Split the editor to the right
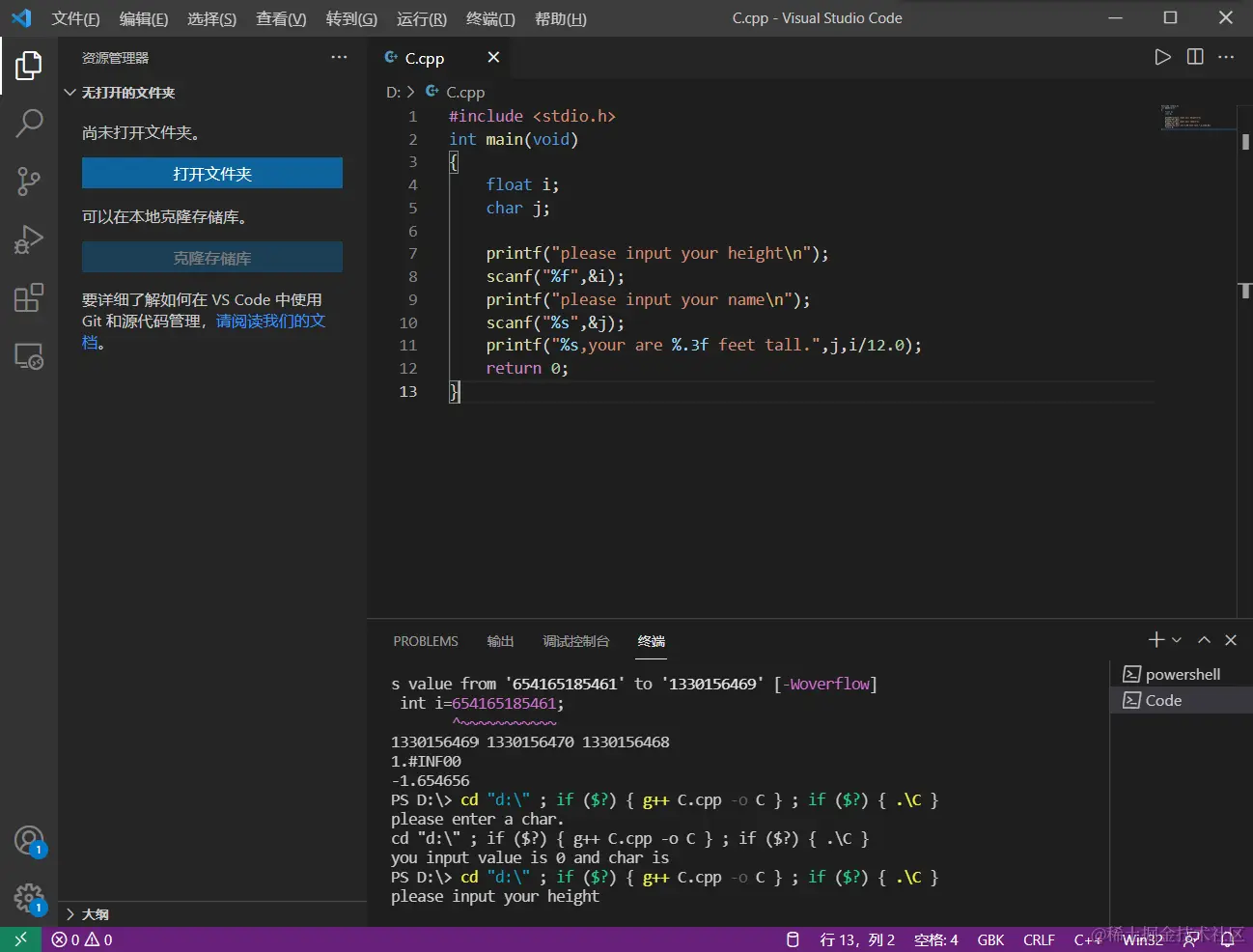 tap(1195, 57)
